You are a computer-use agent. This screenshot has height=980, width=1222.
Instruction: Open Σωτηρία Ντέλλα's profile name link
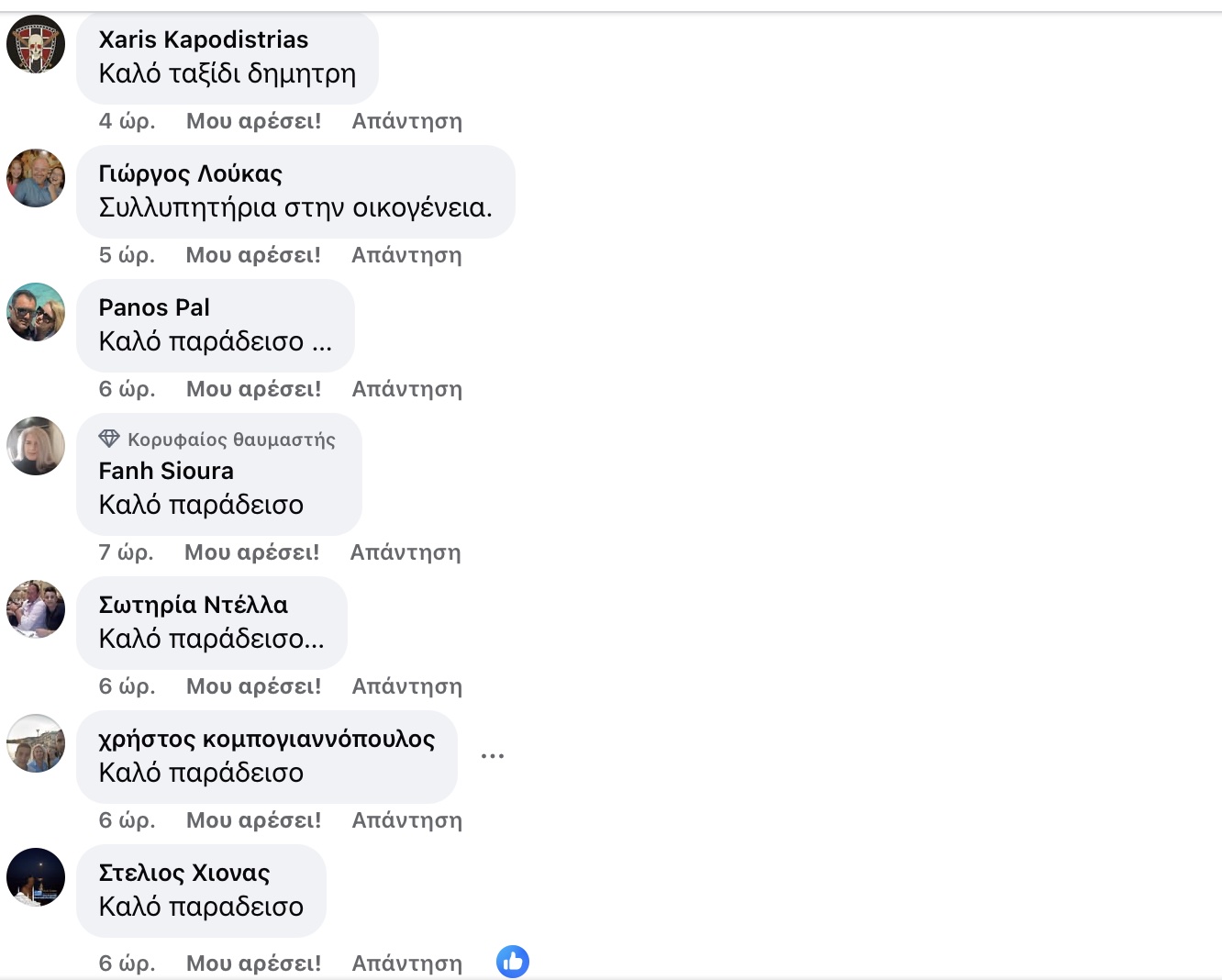point(193,605)
